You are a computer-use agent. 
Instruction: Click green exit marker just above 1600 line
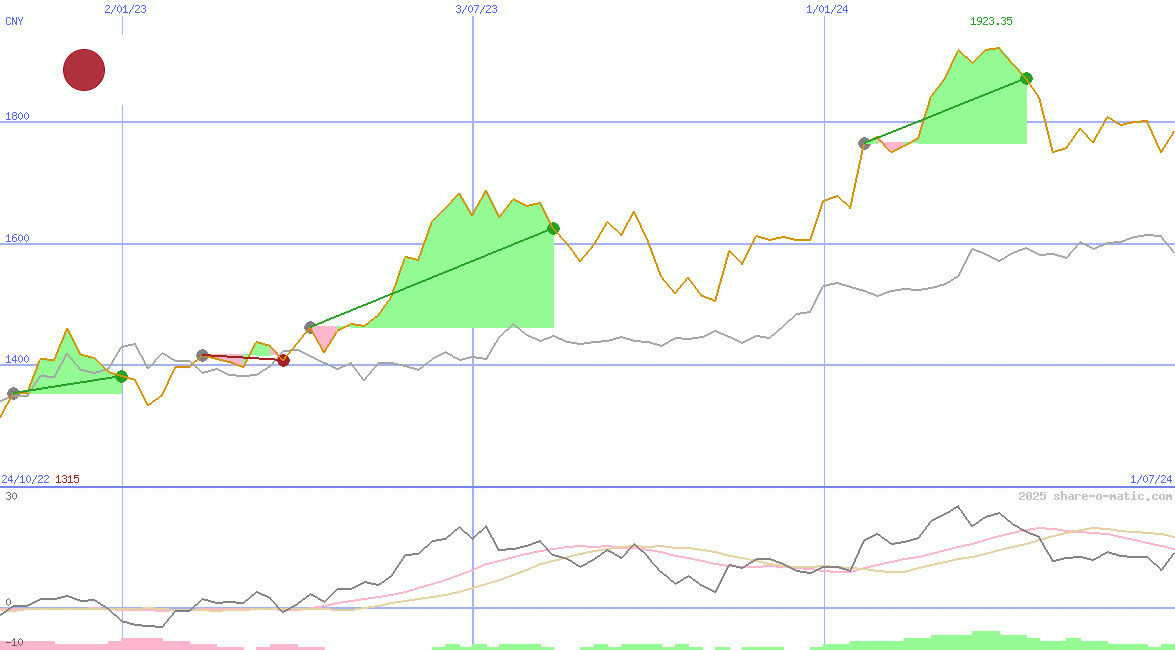(x=553, y=229)
